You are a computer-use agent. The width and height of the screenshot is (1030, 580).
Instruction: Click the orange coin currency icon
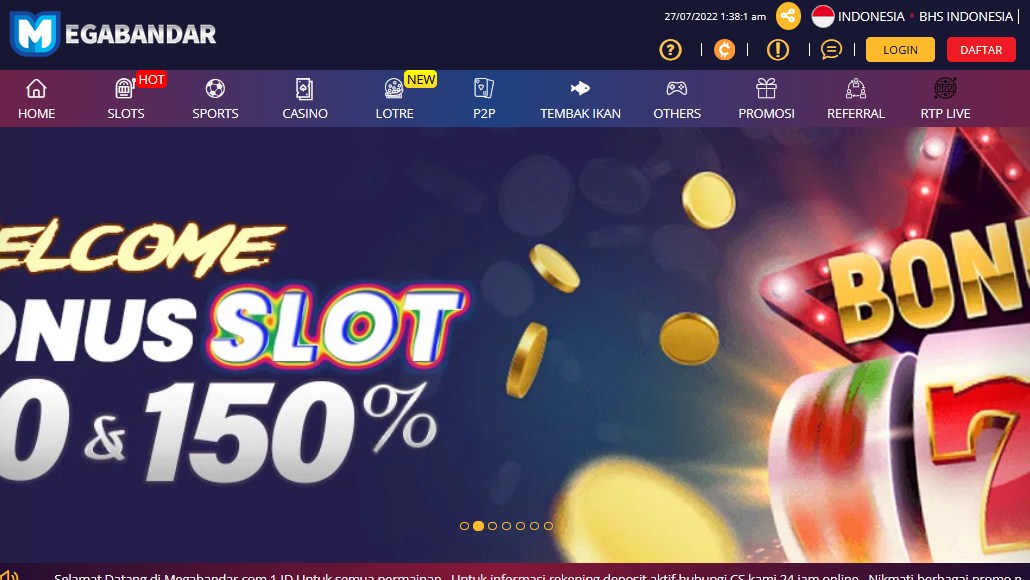click(x=724, y=50)
